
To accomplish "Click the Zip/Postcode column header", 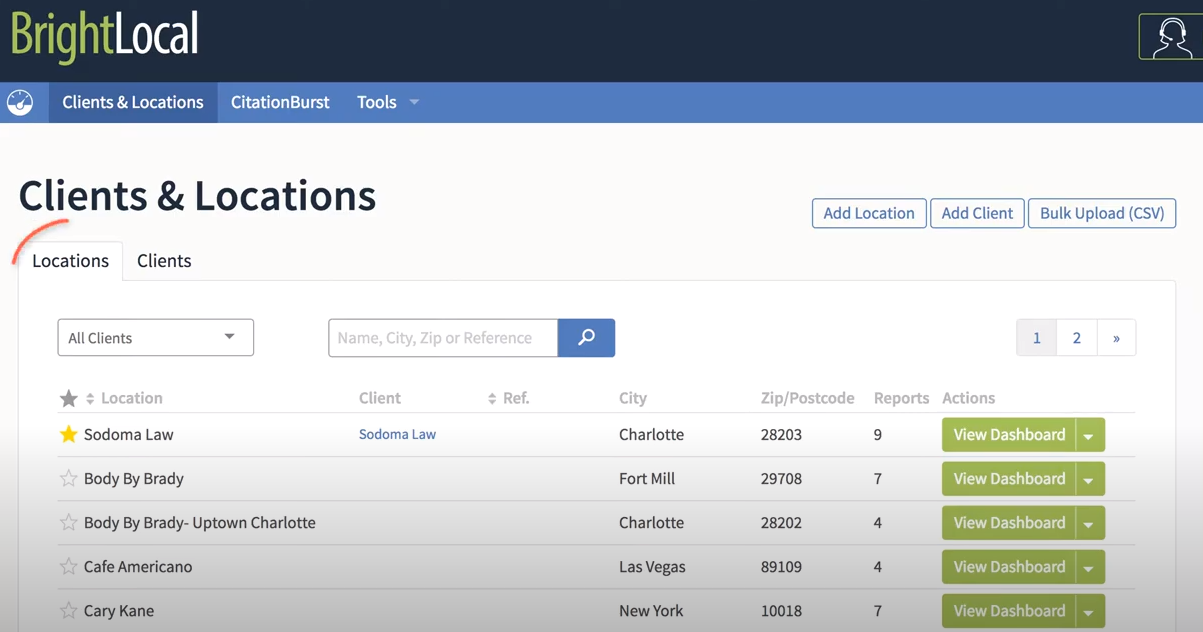I will pos(808,398).
